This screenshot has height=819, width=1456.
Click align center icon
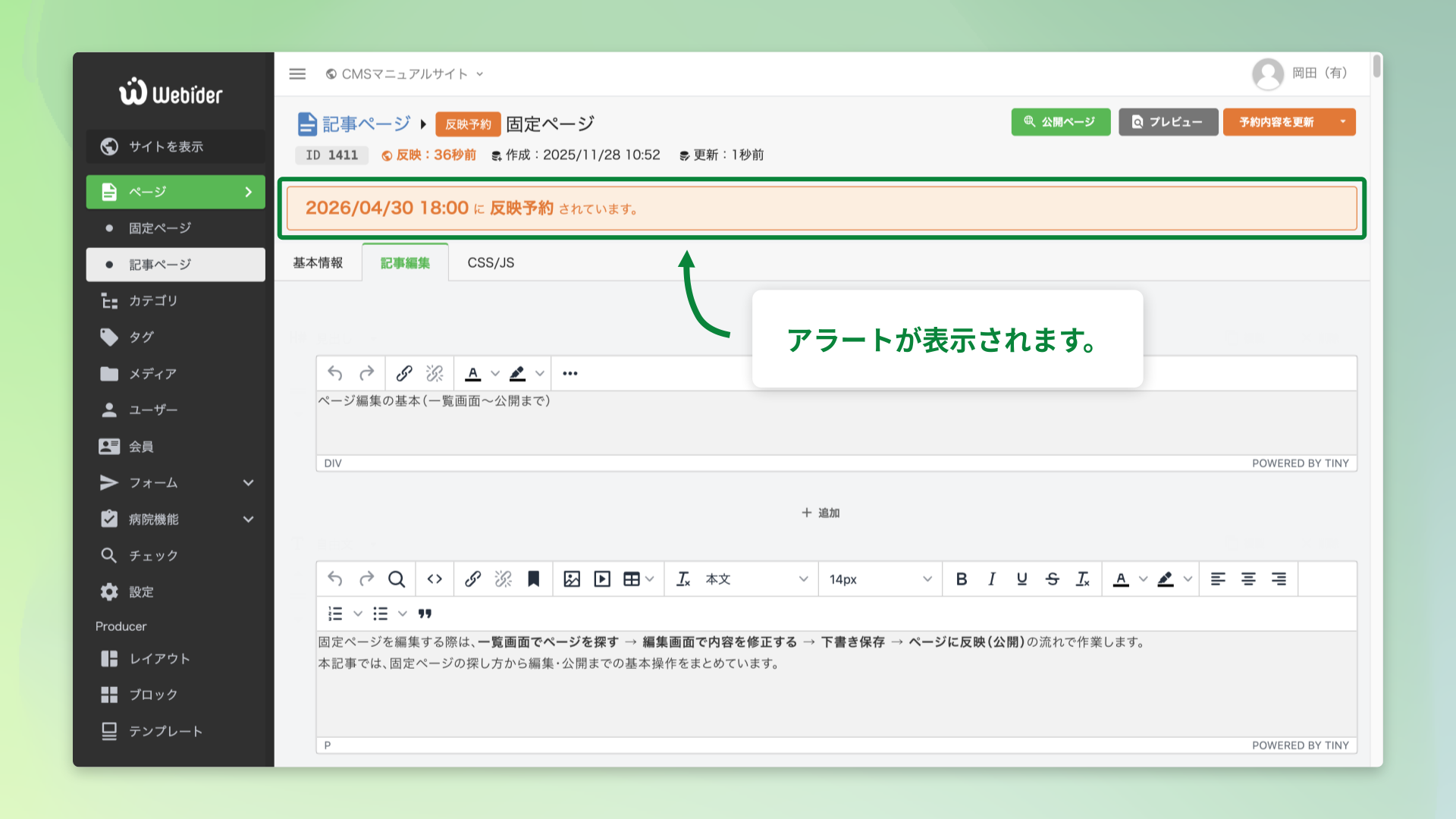tap(1248, 579)
